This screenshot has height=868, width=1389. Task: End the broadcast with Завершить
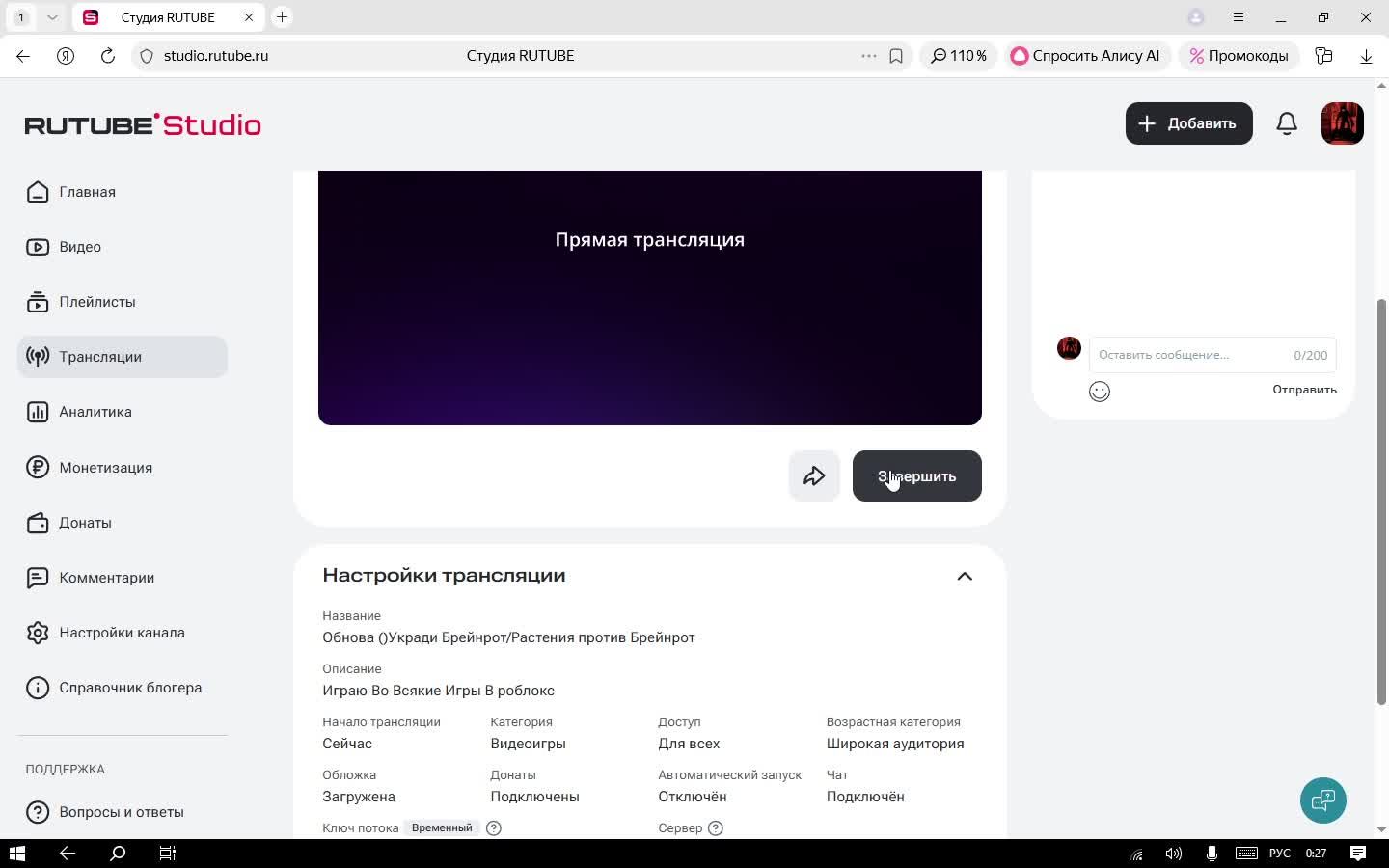coord(916,475)
